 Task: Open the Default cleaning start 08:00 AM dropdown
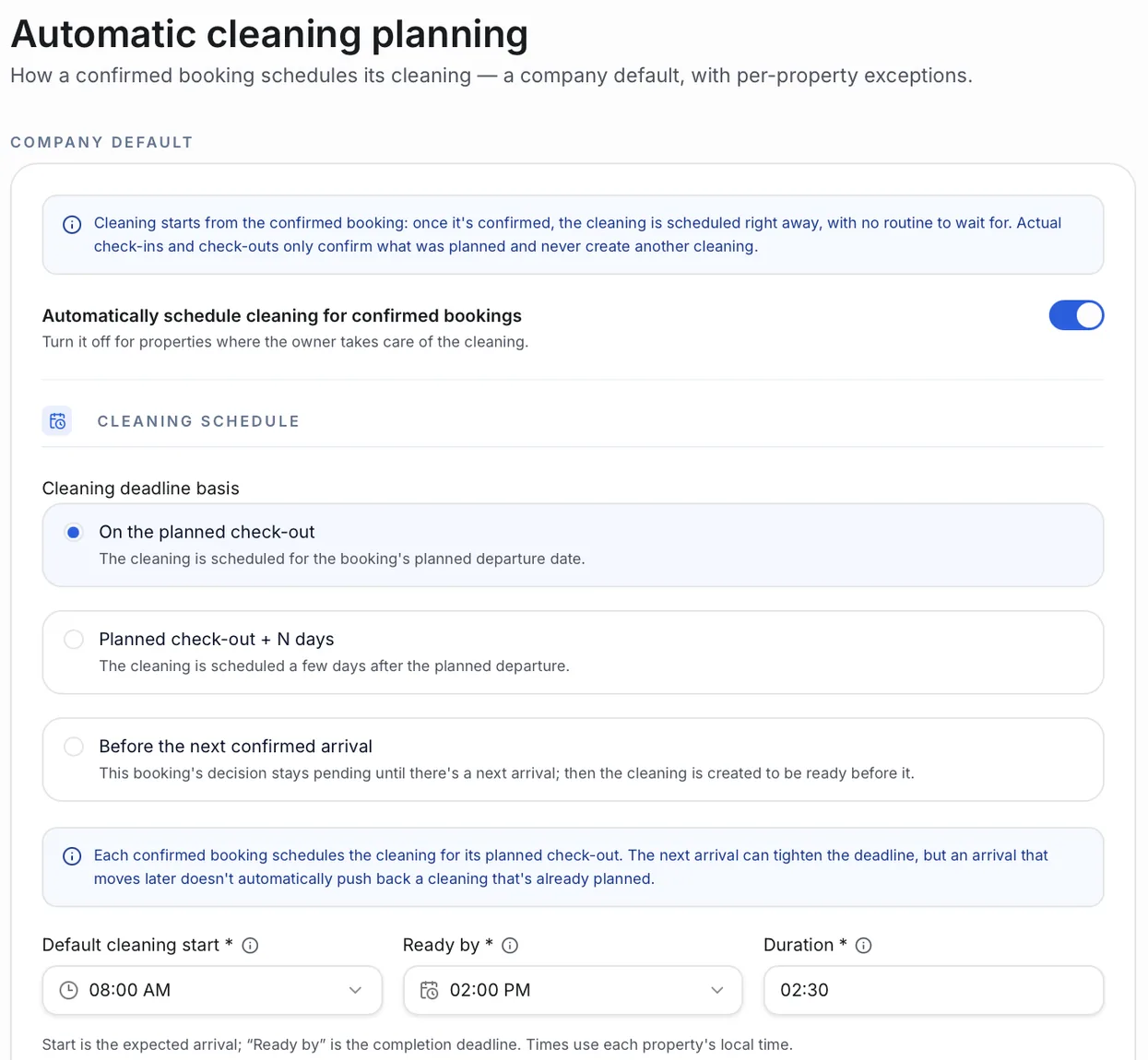click(212, 990)
